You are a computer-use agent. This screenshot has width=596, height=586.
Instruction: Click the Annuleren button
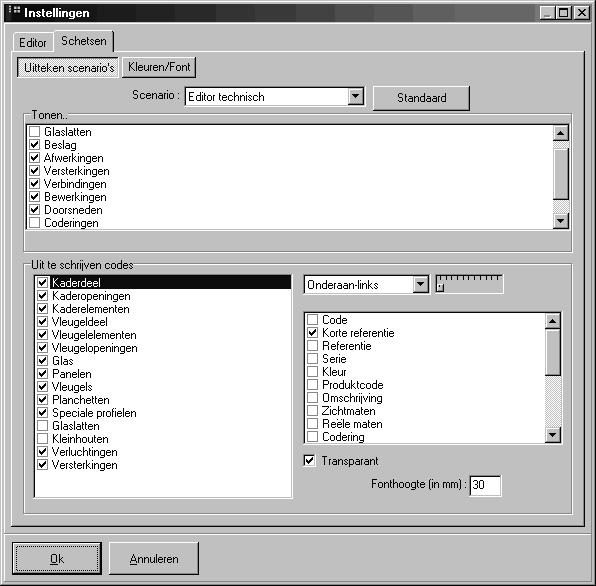154,559
